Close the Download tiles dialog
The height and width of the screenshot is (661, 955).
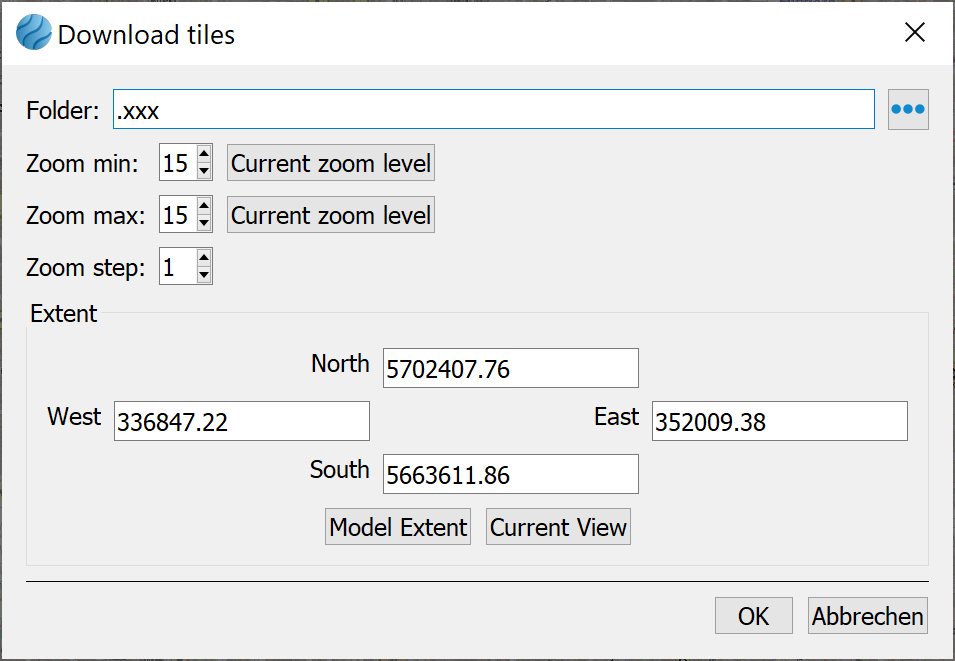point(914,33)
